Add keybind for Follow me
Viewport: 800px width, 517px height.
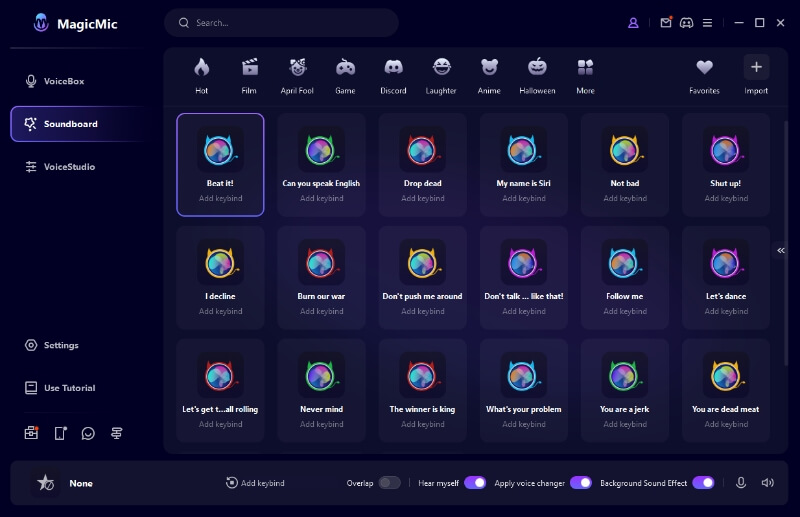point(624,311)
